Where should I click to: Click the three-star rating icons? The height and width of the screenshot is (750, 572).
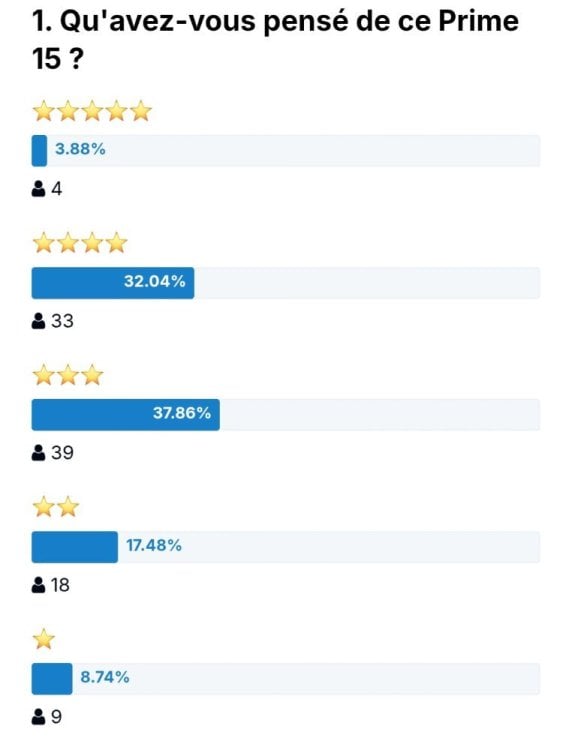(68, 375)
